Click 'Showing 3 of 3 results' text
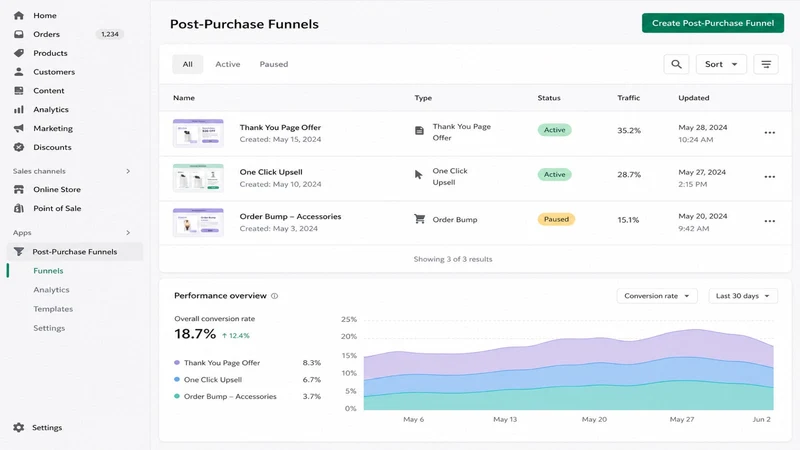This screenshot has height=450, width=800. coord(453,259)
